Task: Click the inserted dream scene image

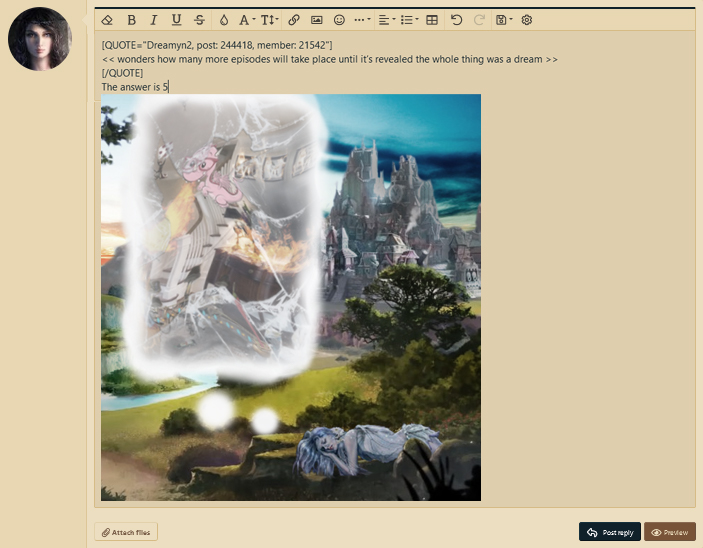Action: (291, 297)
